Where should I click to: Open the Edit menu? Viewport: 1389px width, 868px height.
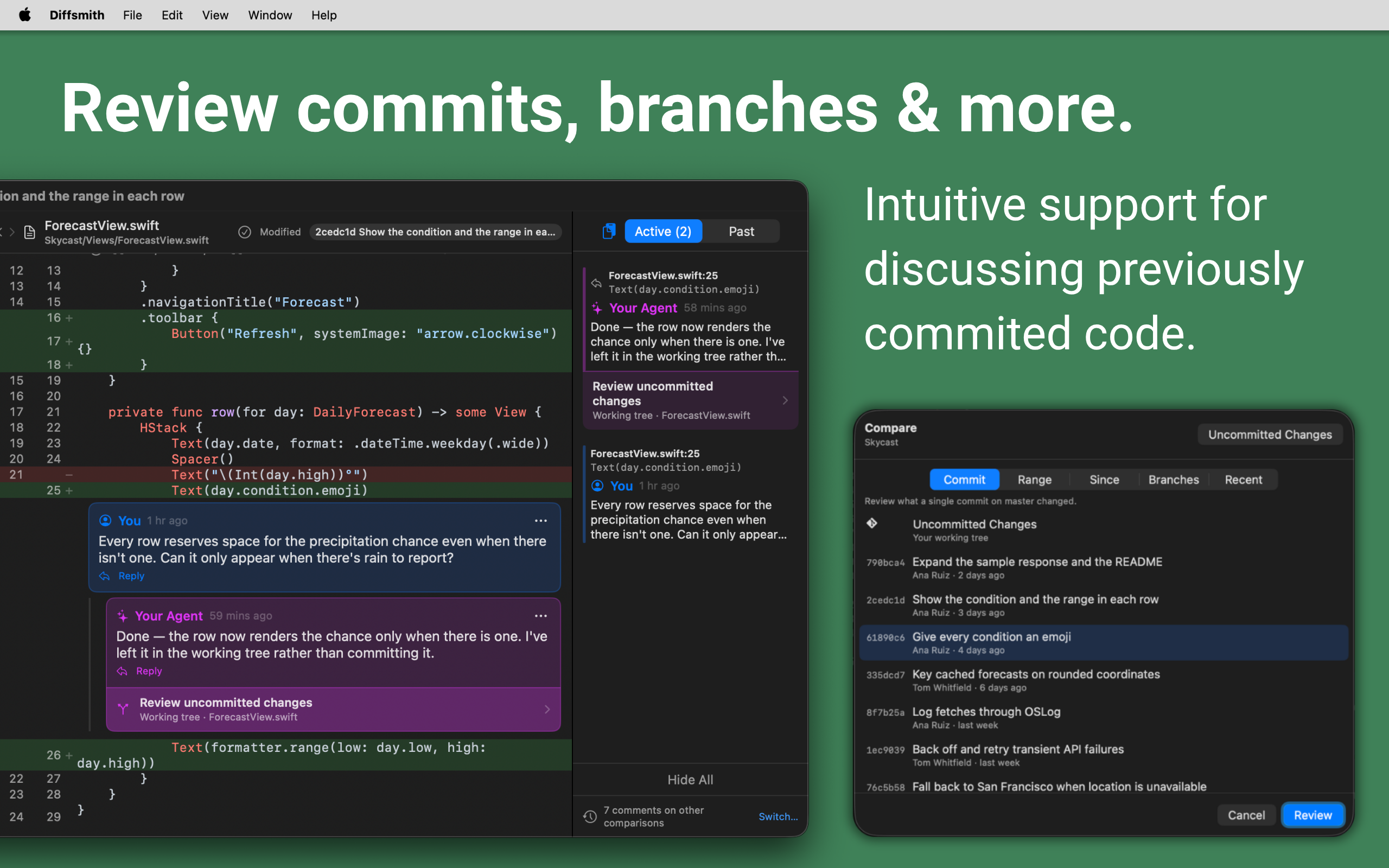171,15
